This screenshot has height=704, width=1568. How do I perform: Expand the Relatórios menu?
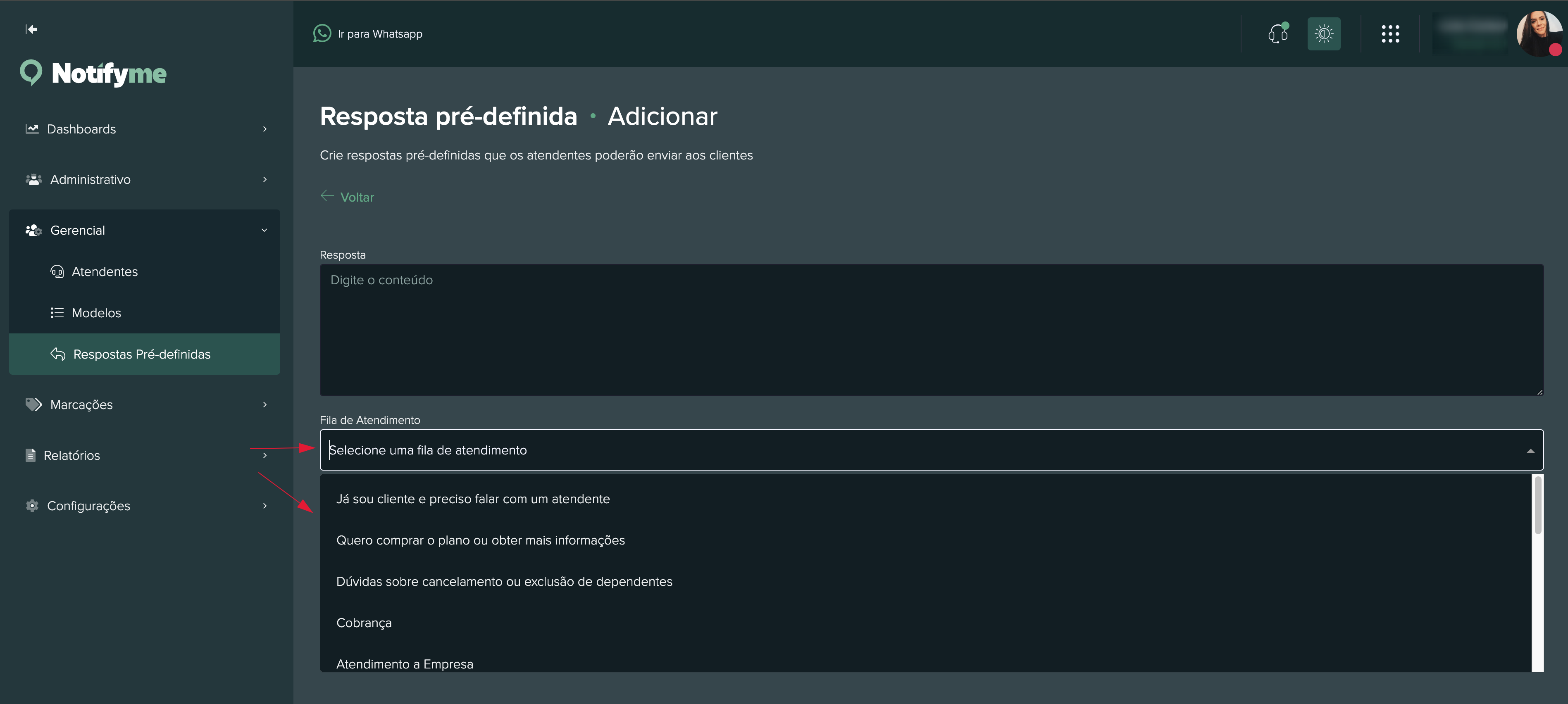pos(264,455)
